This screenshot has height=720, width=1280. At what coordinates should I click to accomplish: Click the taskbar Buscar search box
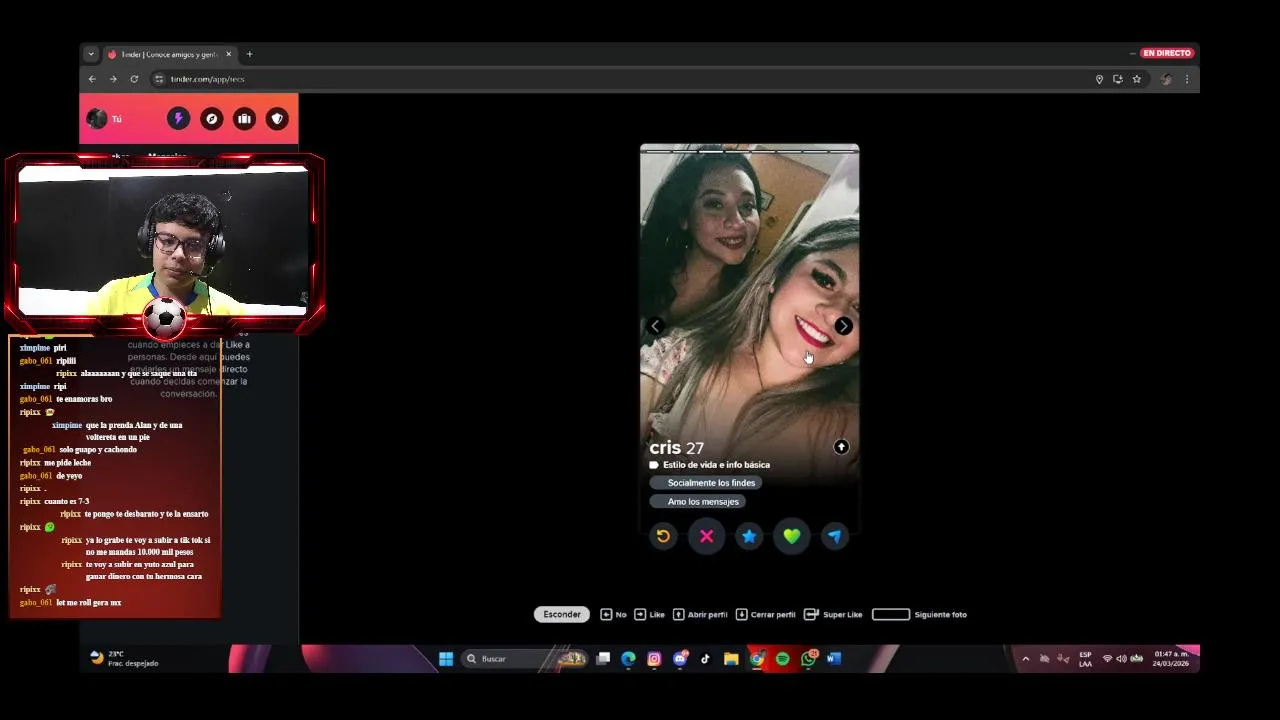click(x=523, y=658)
